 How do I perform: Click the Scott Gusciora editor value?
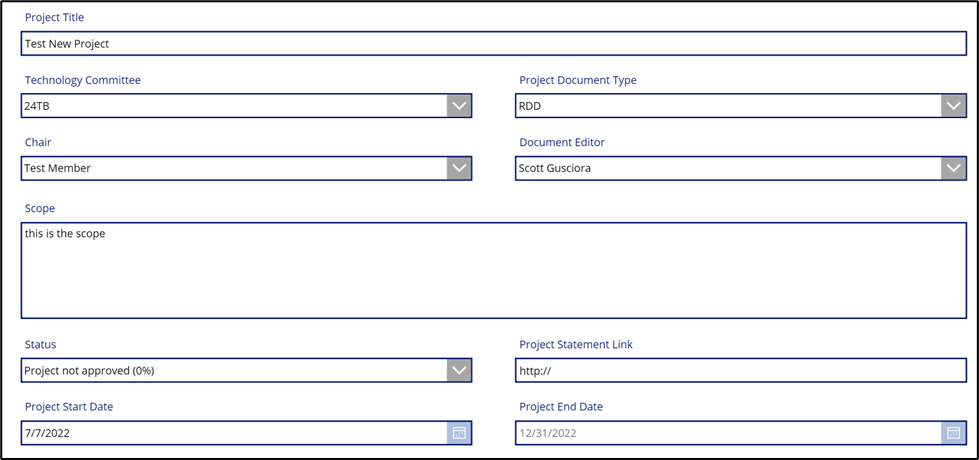click(727, 168)
